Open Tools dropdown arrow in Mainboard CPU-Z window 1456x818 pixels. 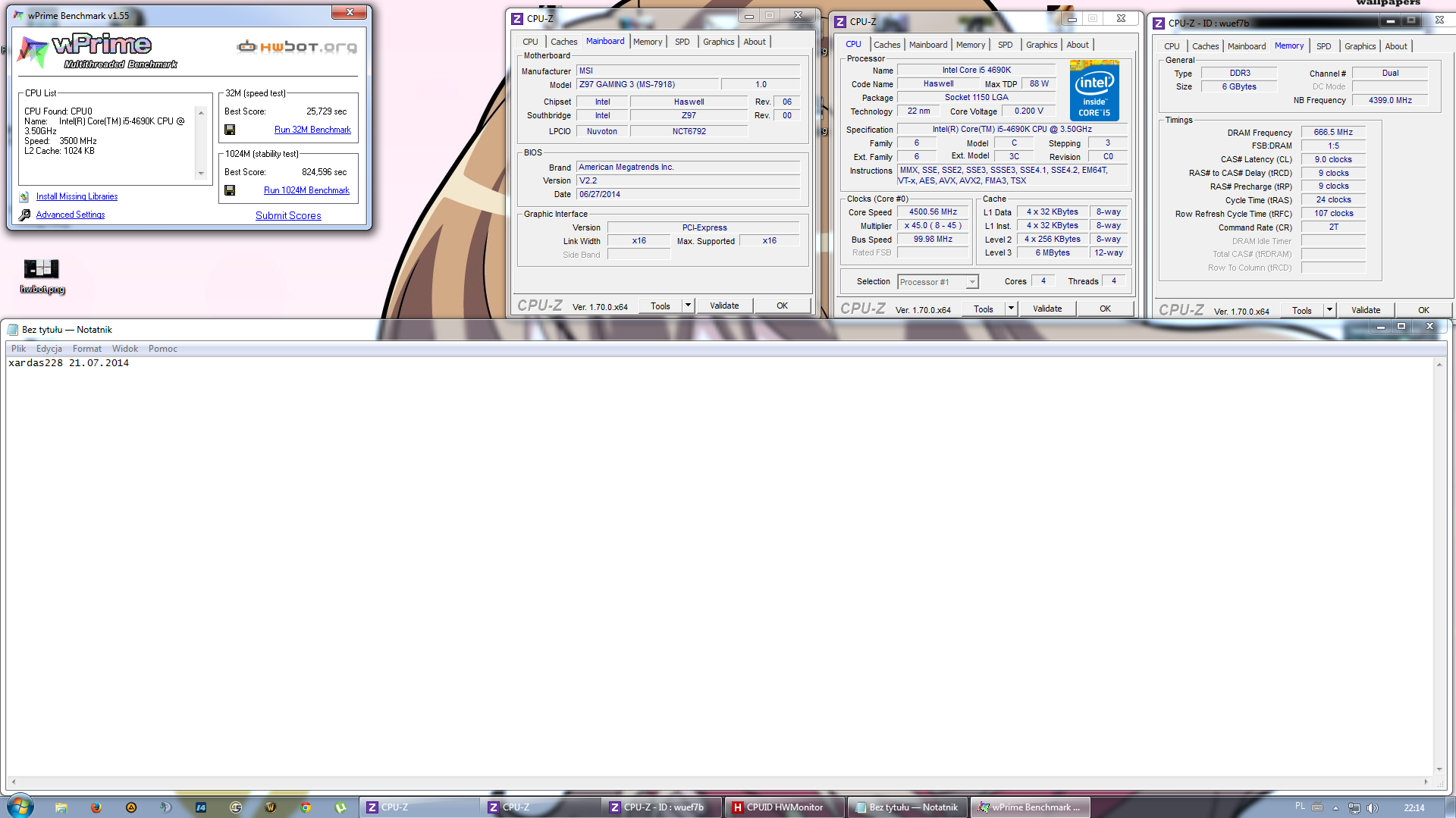coord(688,306)
